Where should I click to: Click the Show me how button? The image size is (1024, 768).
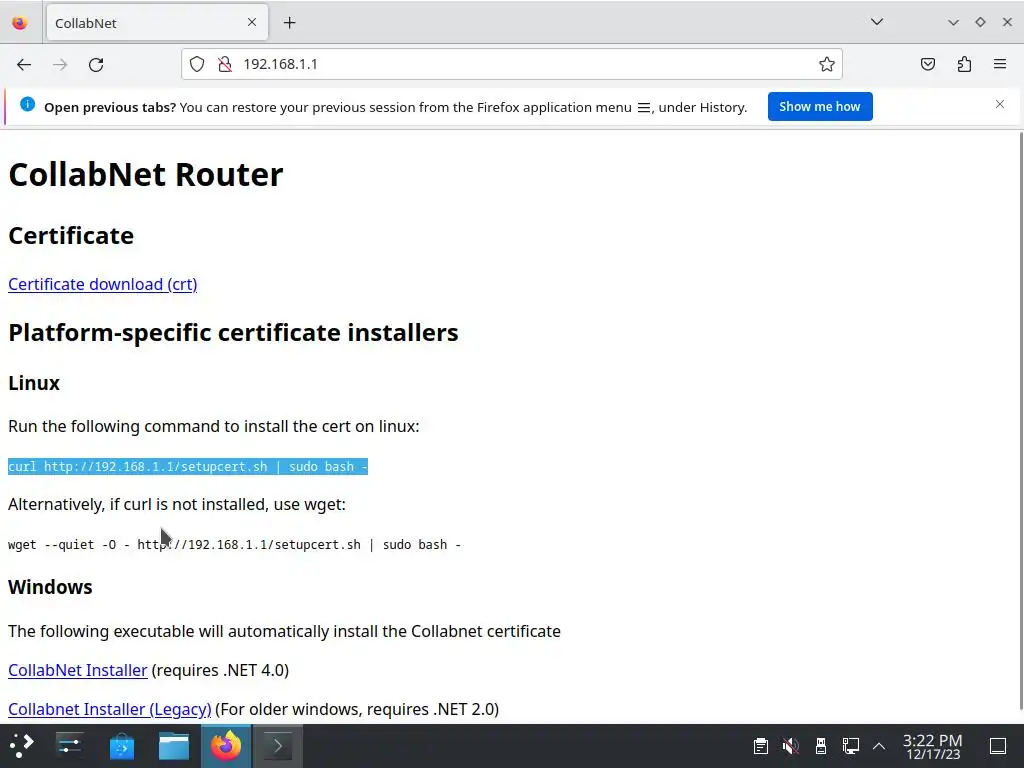click(820, 106)
